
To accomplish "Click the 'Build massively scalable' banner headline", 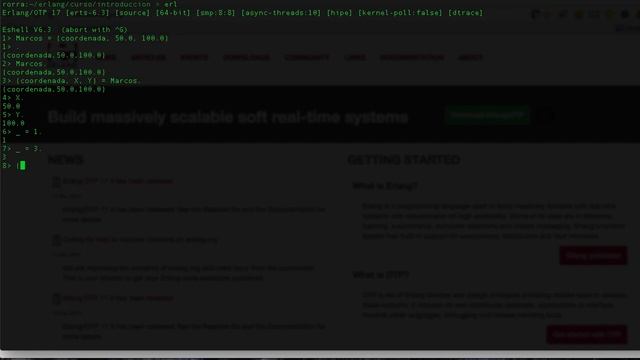I will click(228, 117).
